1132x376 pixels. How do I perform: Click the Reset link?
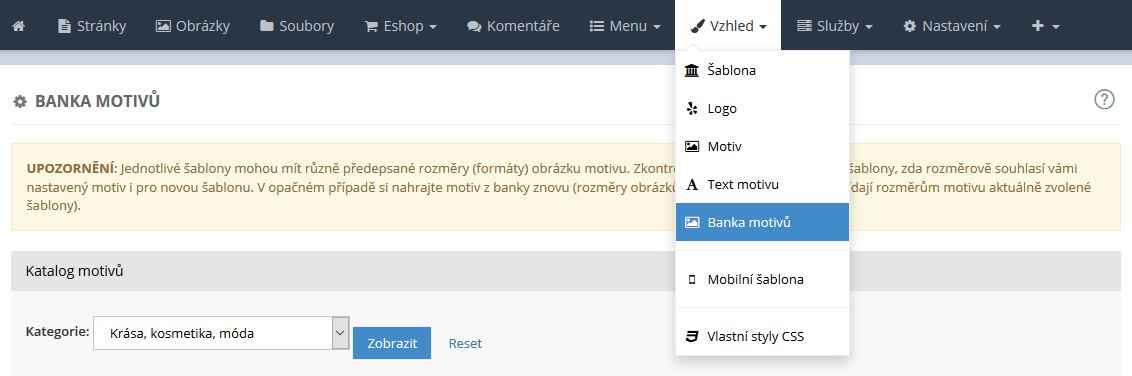[466, 344]
